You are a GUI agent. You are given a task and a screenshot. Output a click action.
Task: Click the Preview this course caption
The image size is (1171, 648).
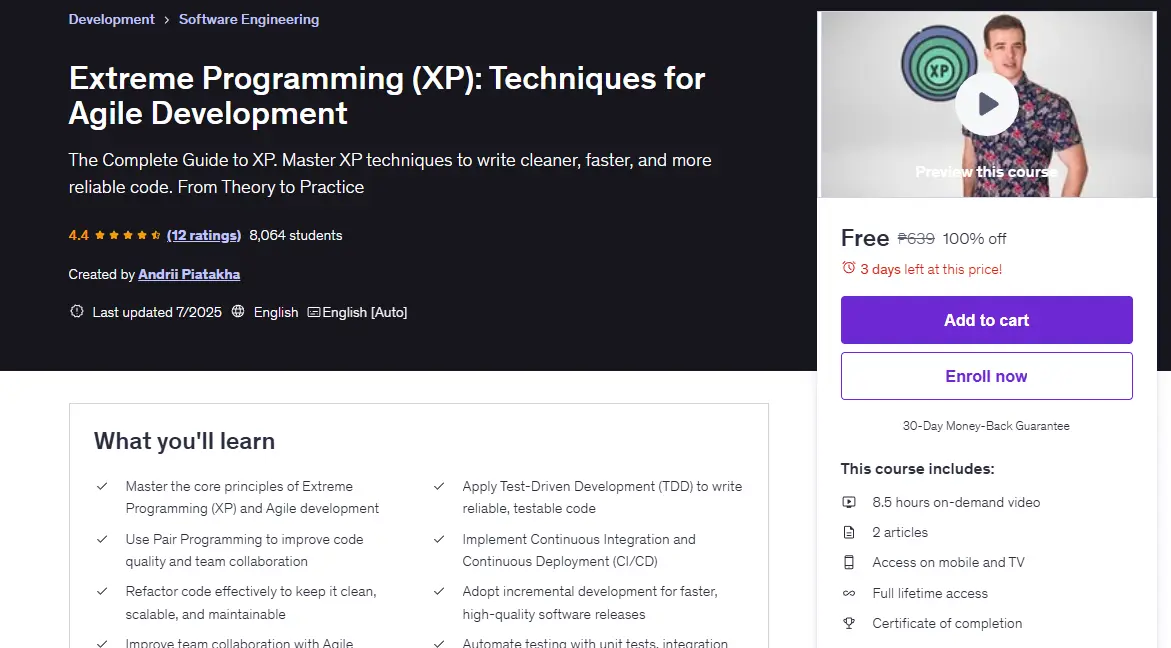click(987, 172)
